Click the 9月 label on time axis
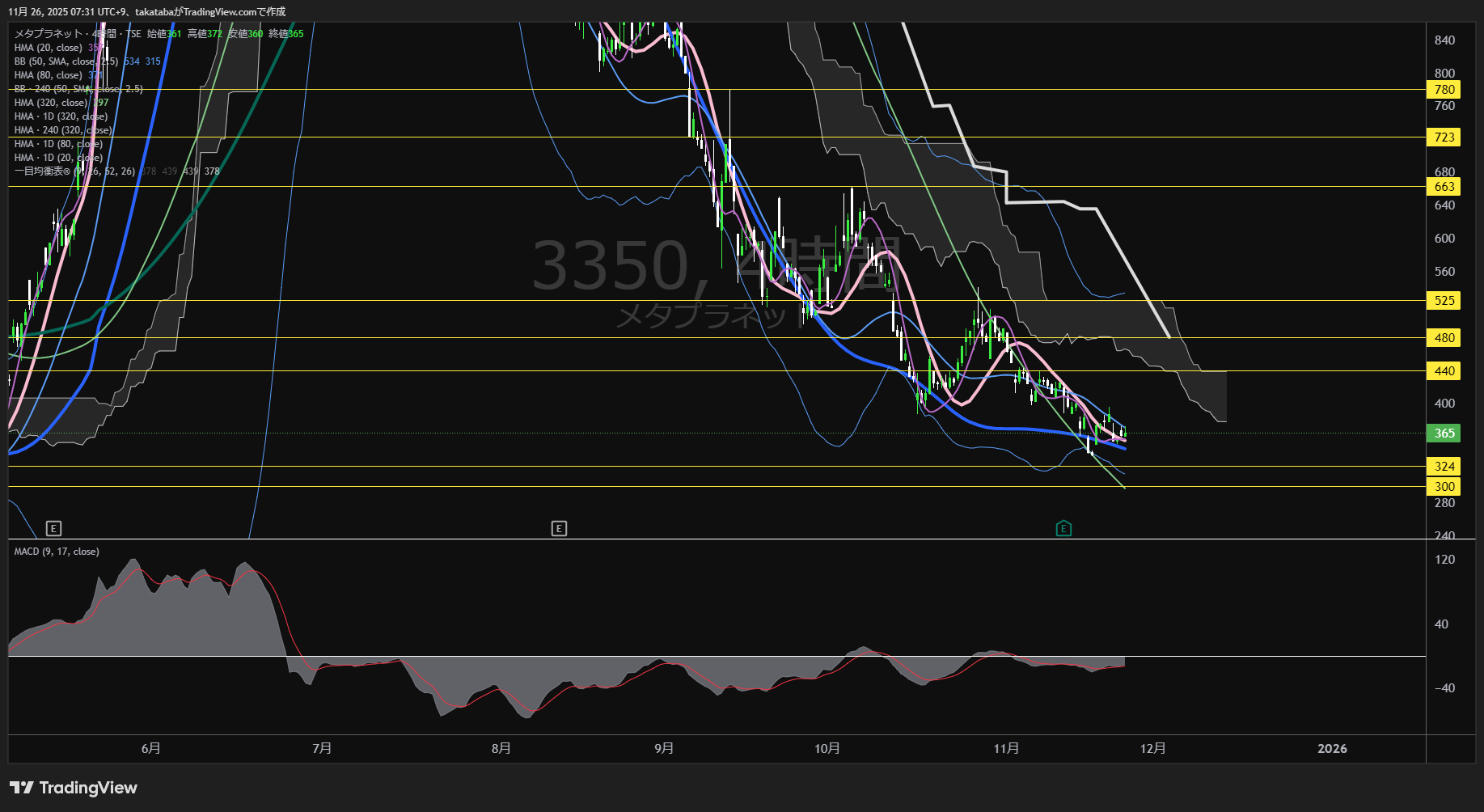 click(664, 749)
